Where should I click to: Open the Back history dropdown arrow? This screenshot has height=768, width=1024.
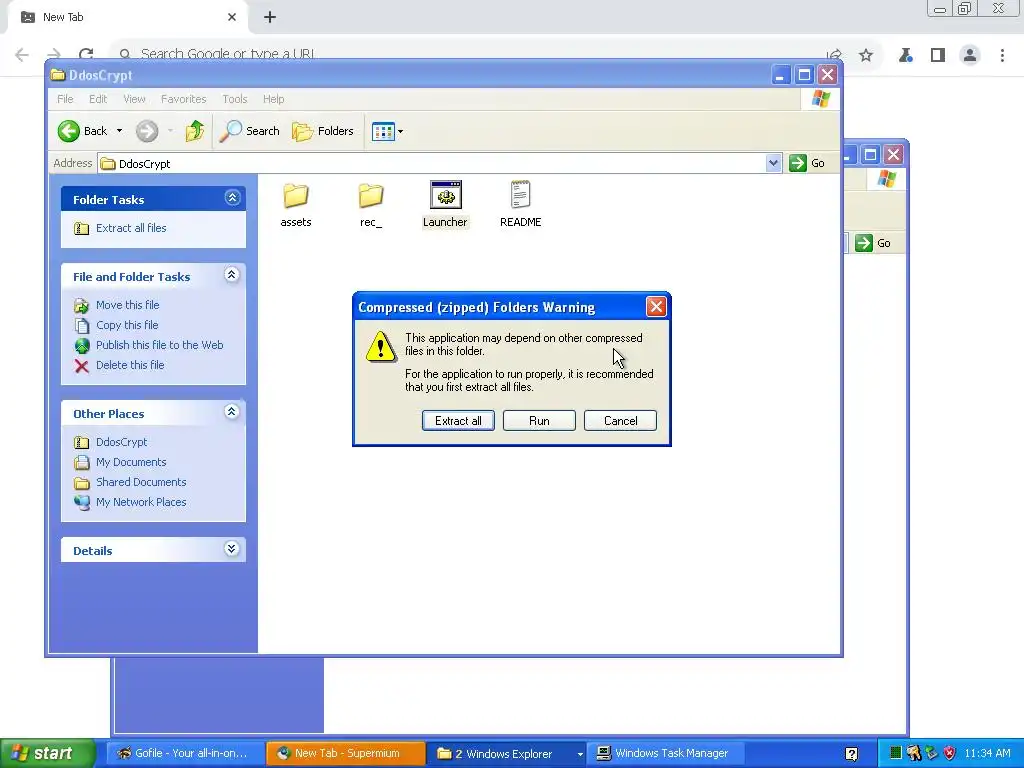(119, 131)
